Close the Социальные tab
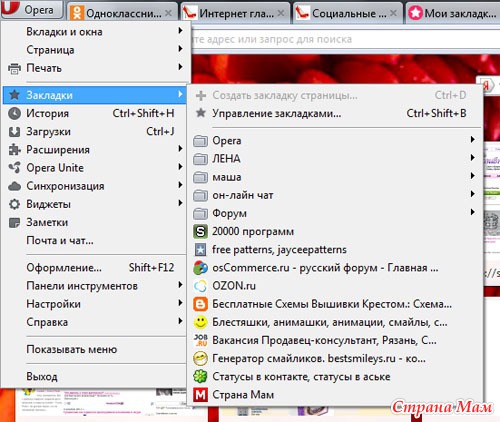 point(394,13)
